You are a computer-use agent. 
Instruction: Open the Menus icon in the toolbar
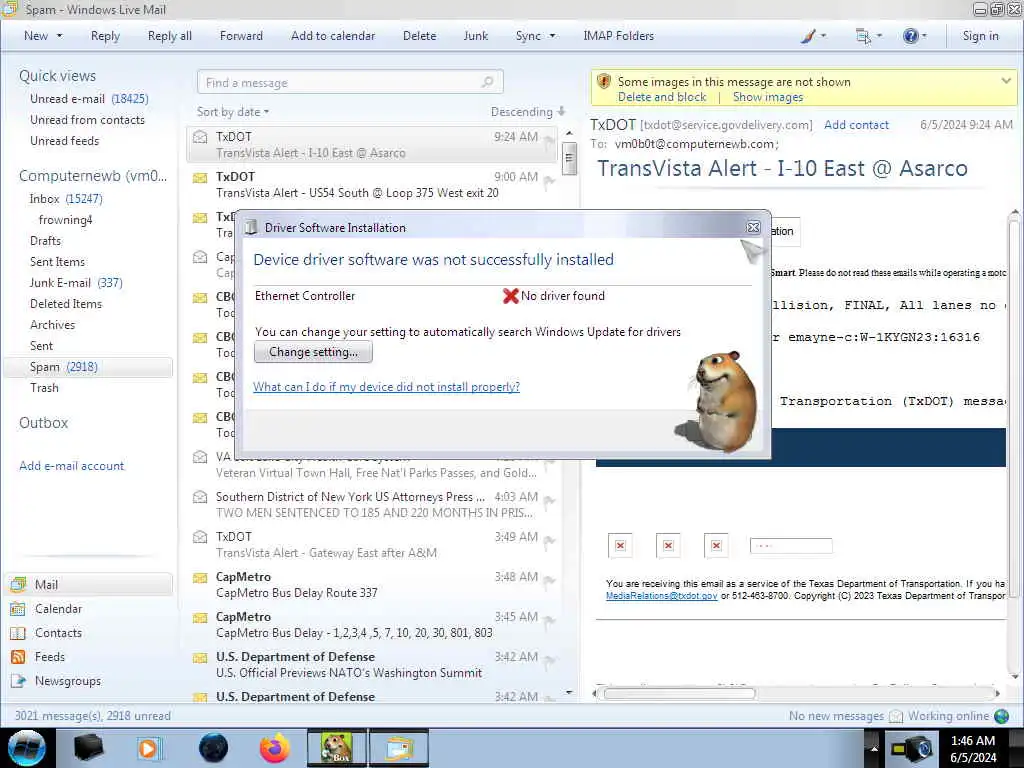[x=863, y=36]
